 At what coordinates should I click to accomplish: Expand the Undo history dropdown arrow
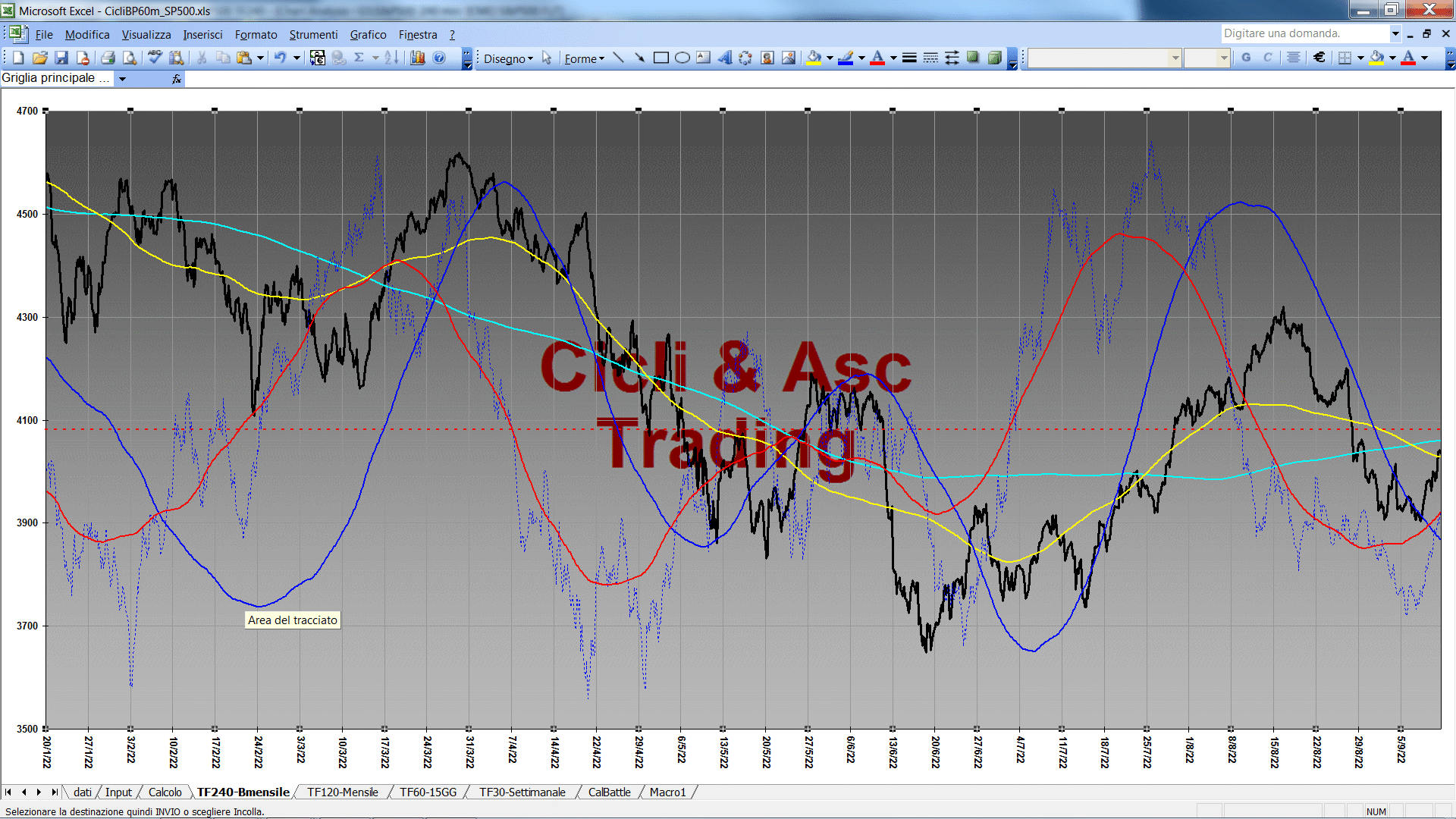tap(297, 58)
